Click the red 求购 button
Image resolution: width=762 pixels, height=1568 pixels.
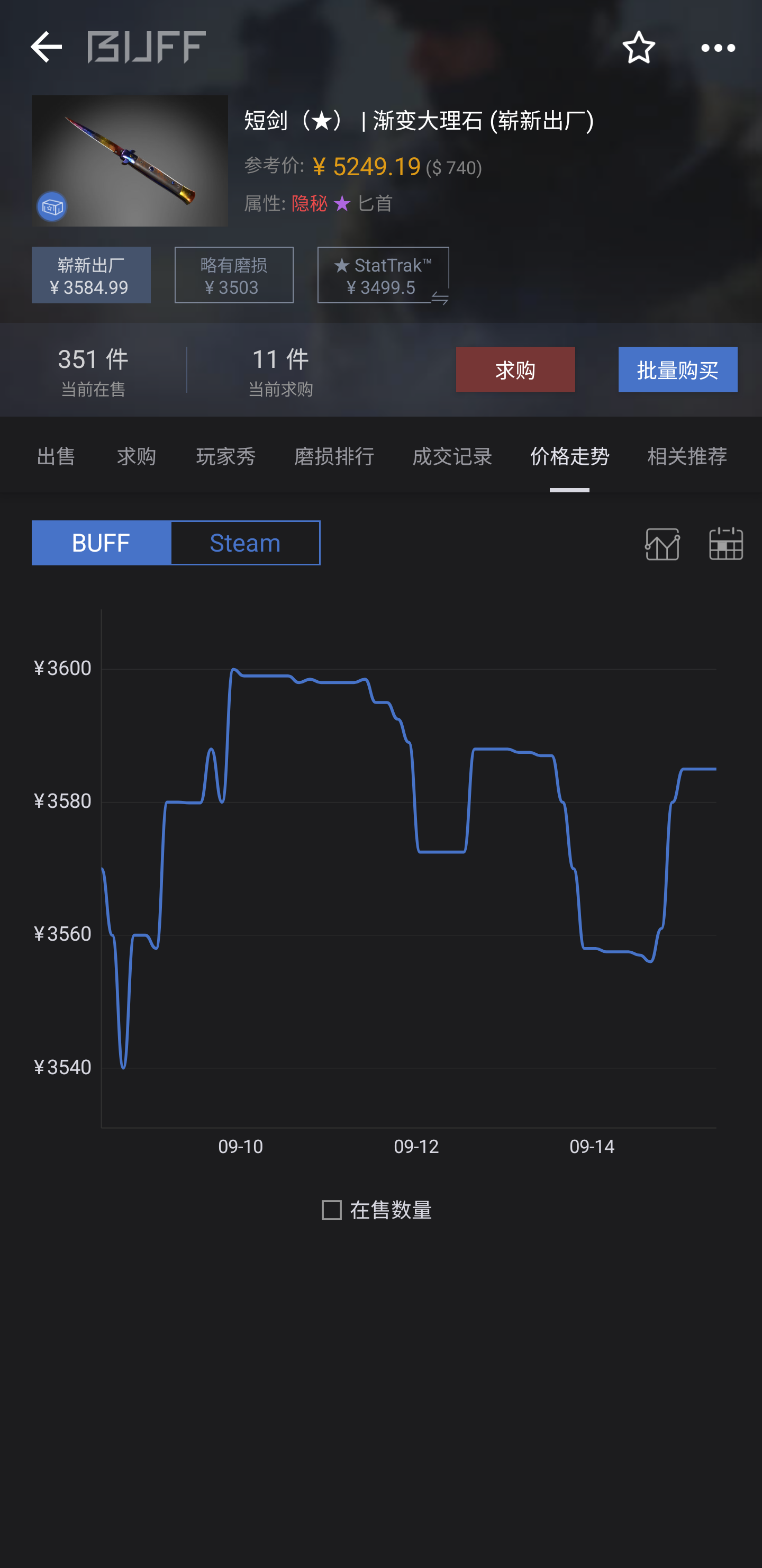(x=515, y=370)
